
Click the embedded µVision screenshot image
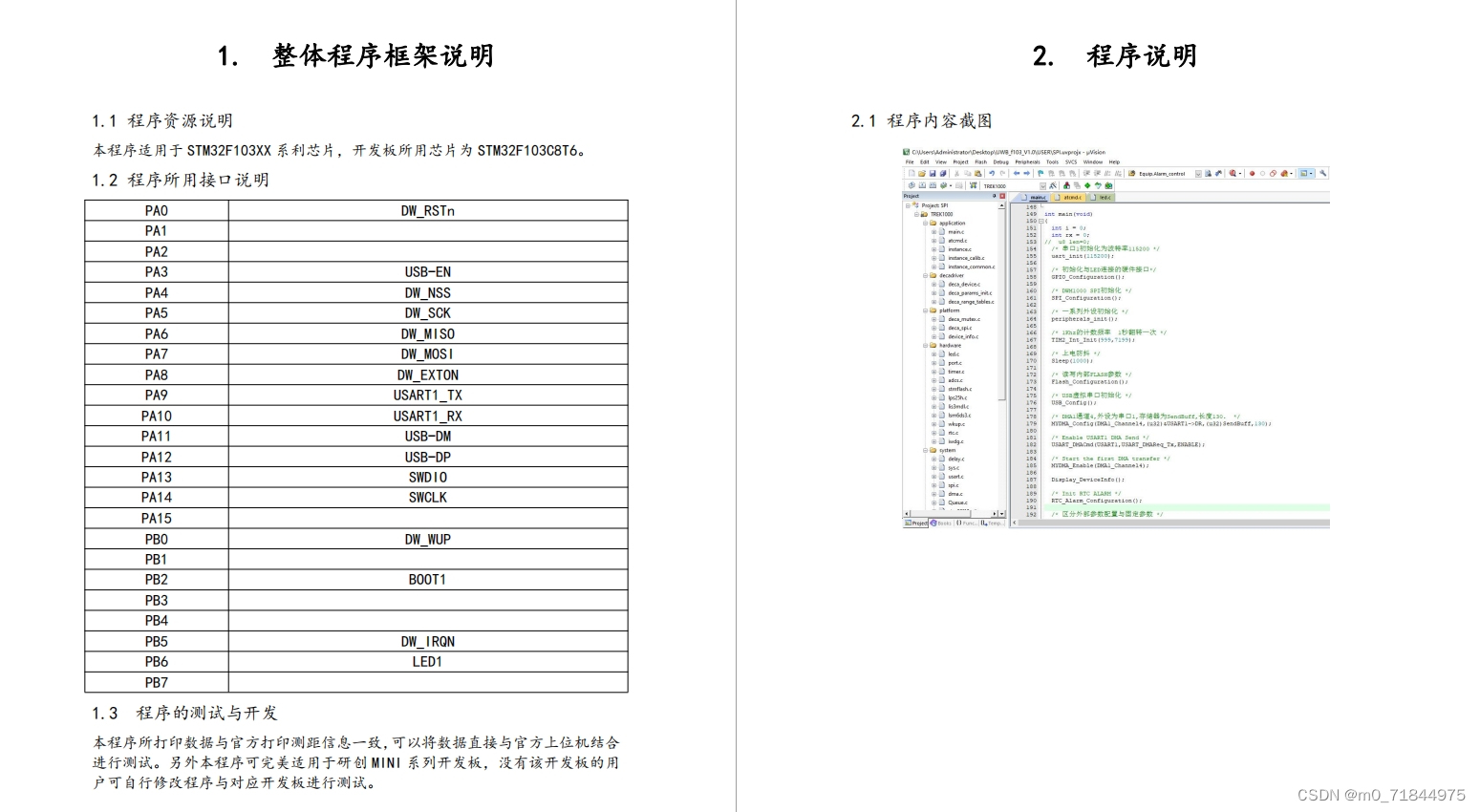pos(1116,338)
